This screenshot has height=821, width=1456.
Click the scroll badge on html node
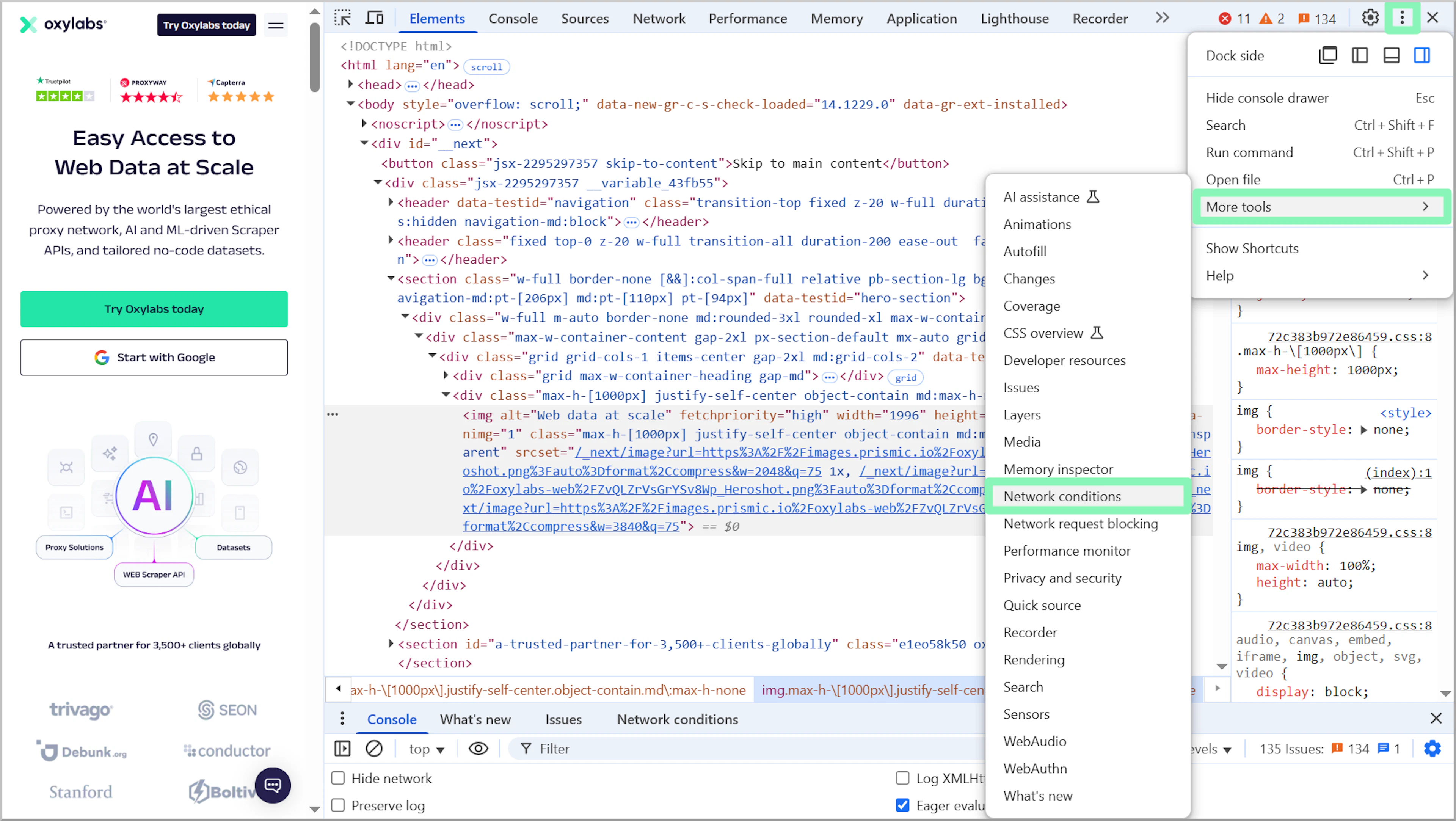pos(486,67)
